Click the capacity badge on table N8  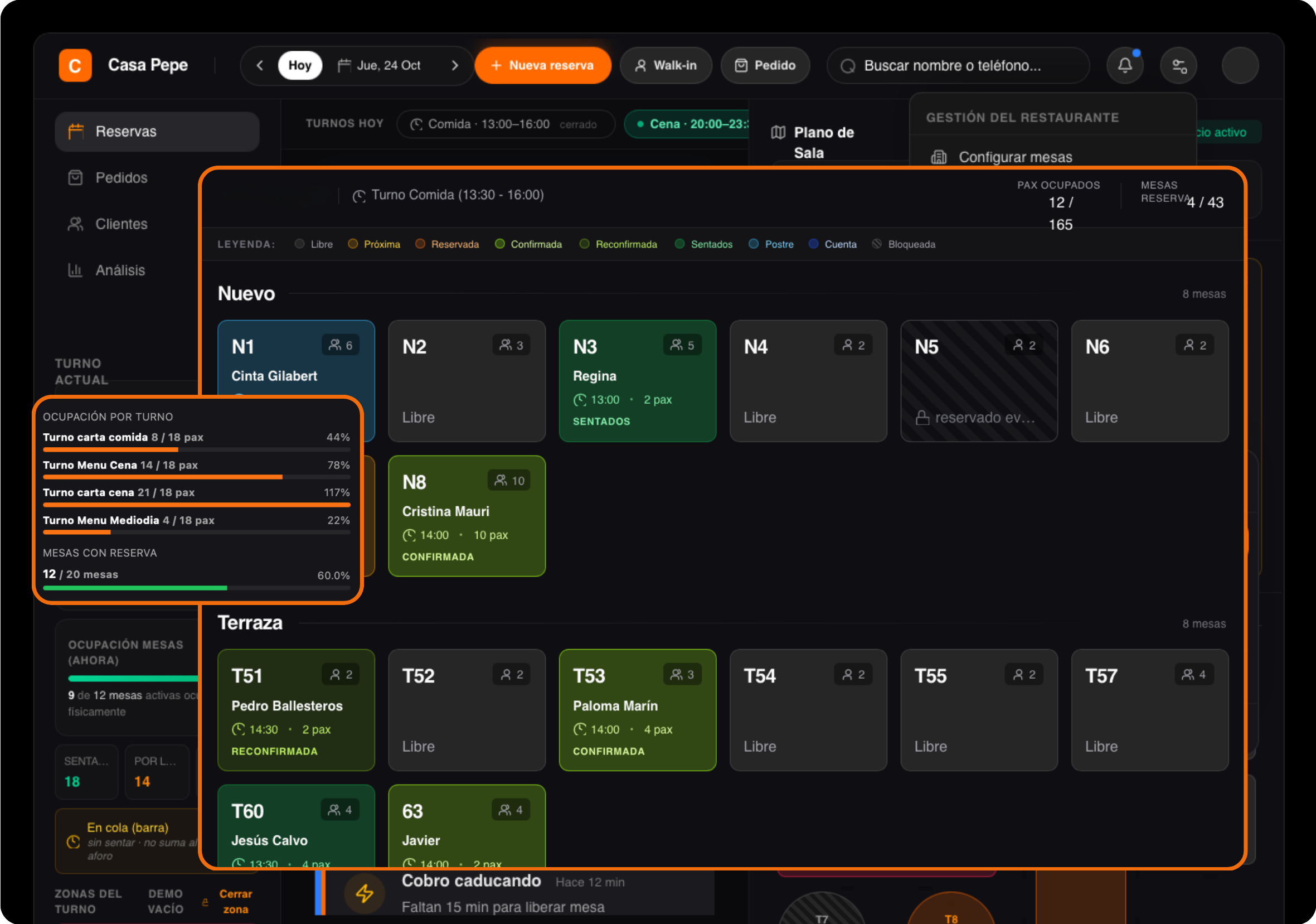[509, 481]
